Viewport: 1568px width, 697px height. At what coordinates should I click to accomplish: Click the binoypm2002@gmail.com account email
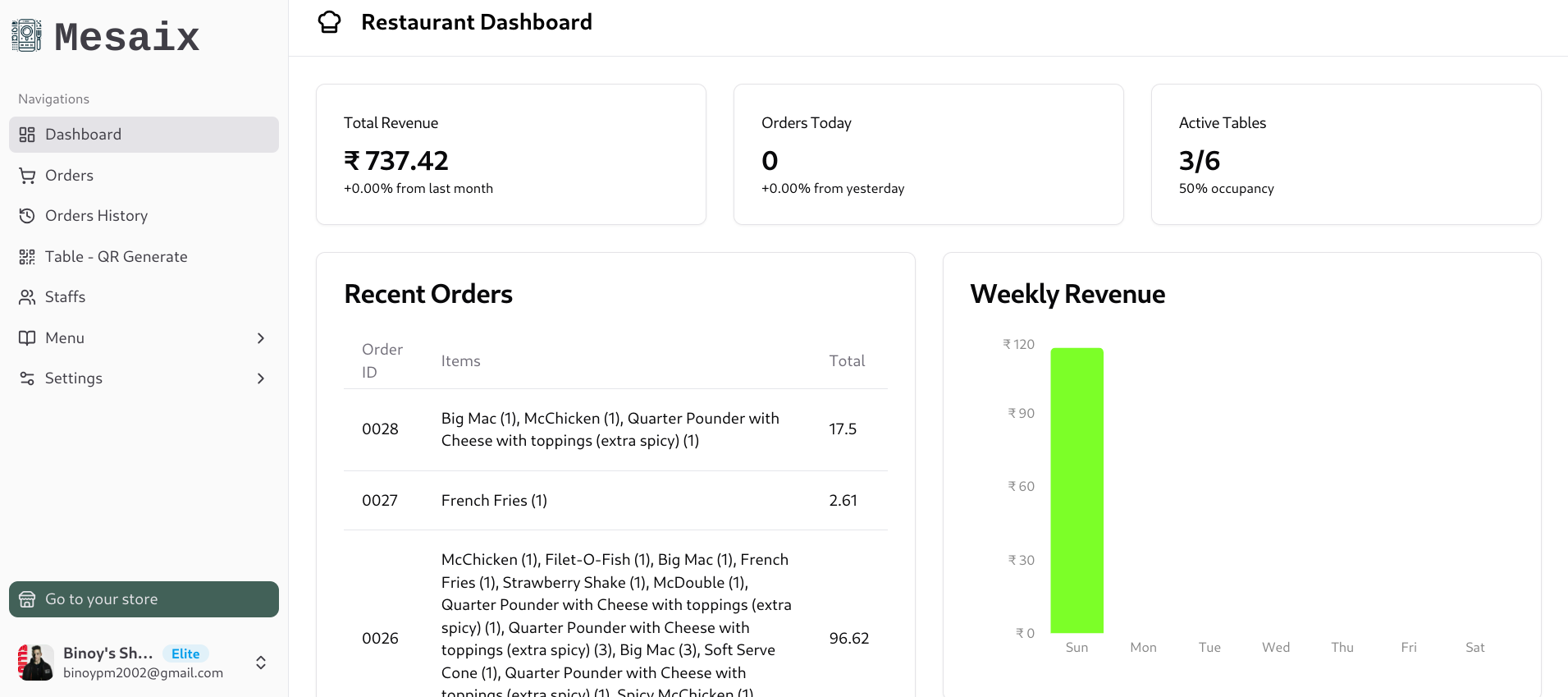coord(143,673)
